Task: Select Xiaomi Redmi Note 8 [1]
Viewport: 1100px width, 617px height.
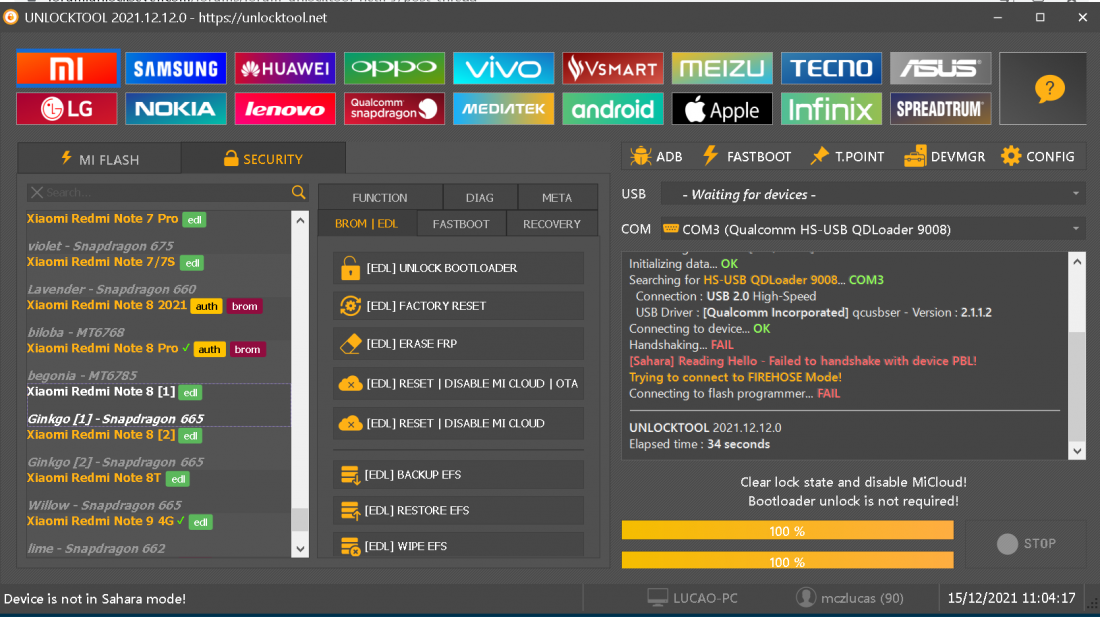Action: pos(101,392)
